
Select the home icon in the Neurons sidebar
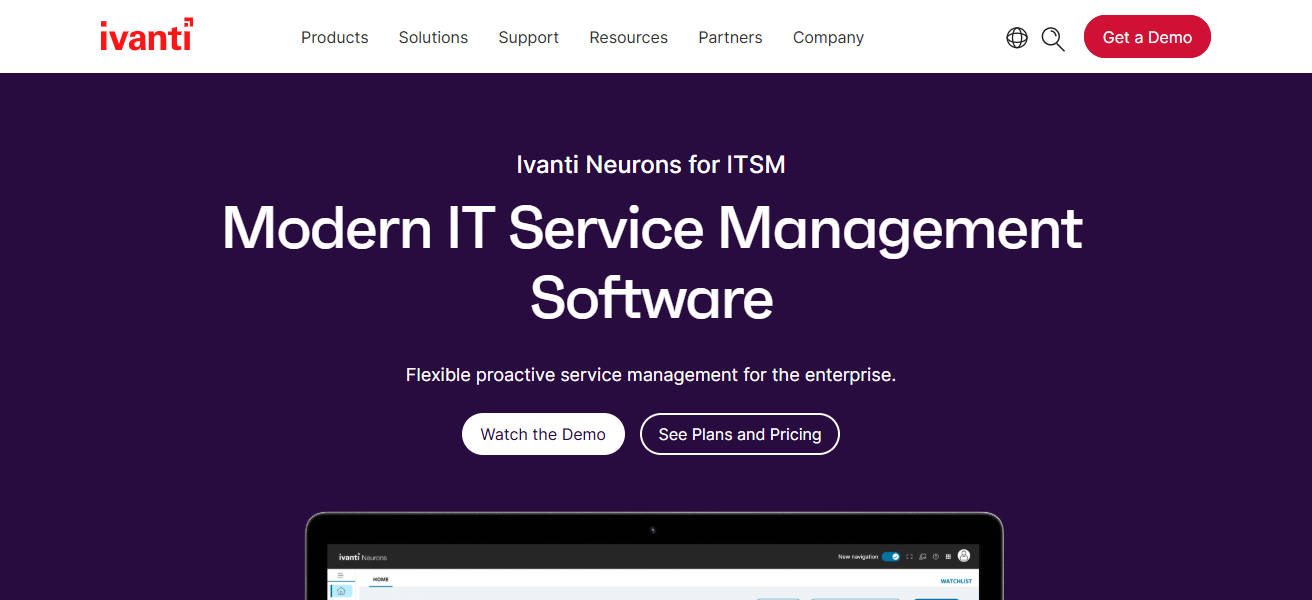coord(341,592)
